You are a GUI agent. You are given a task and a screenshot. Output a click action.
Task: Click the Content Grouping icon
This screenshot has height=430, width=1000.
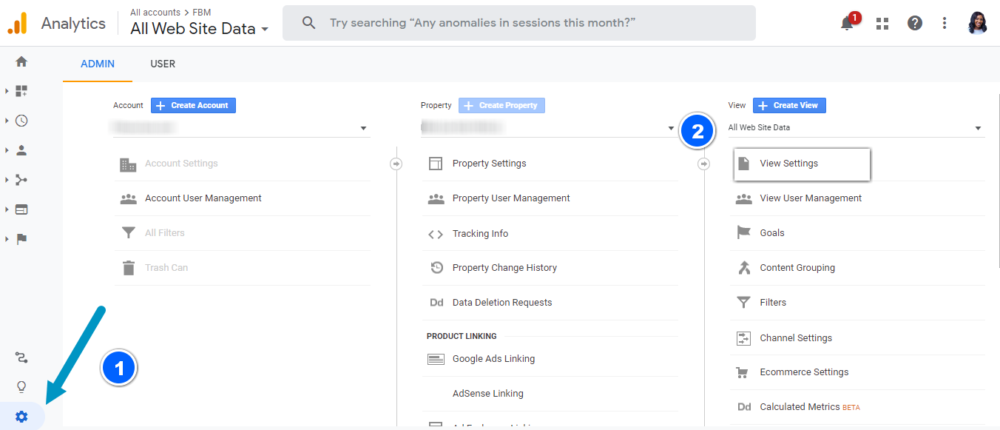744,268
